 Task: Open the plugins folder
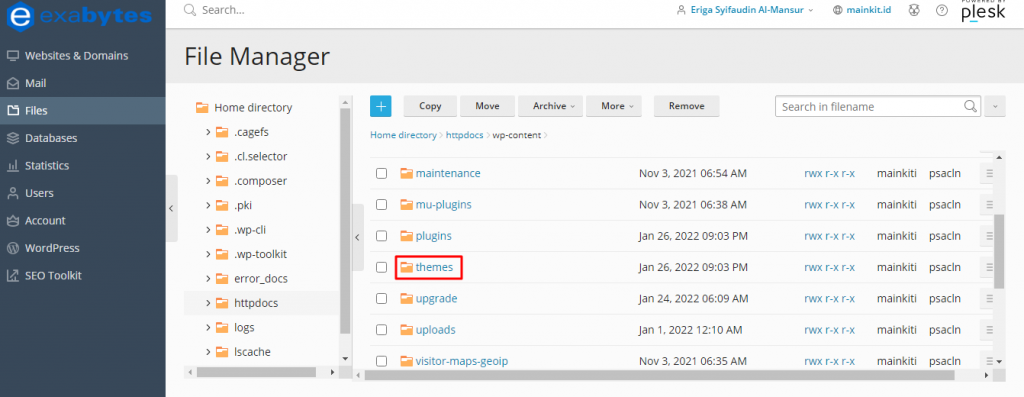click(434, 236)
